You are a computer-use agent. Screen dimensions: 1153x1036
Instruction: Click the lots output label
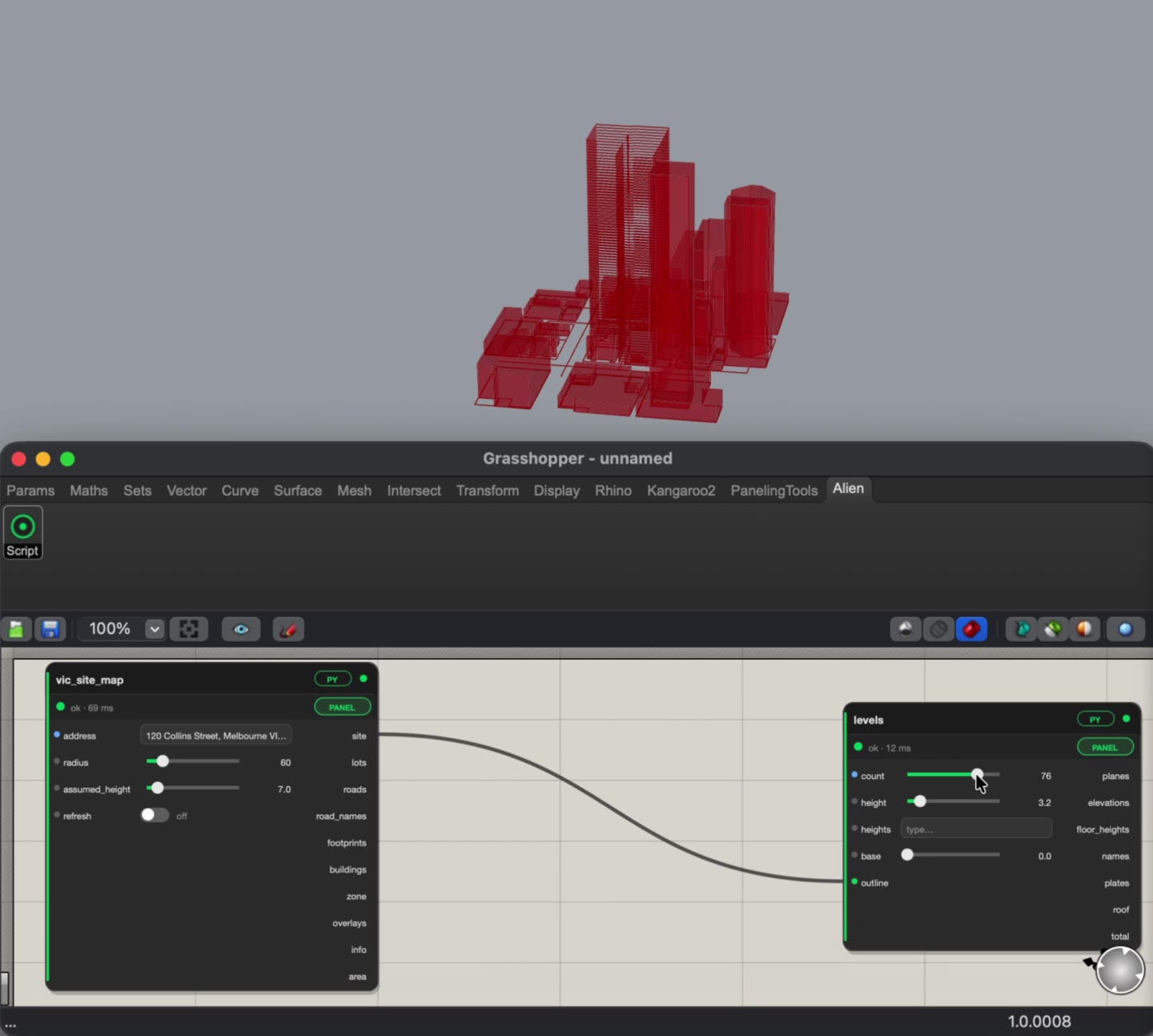pyautogui.click(x=359, y=763)
